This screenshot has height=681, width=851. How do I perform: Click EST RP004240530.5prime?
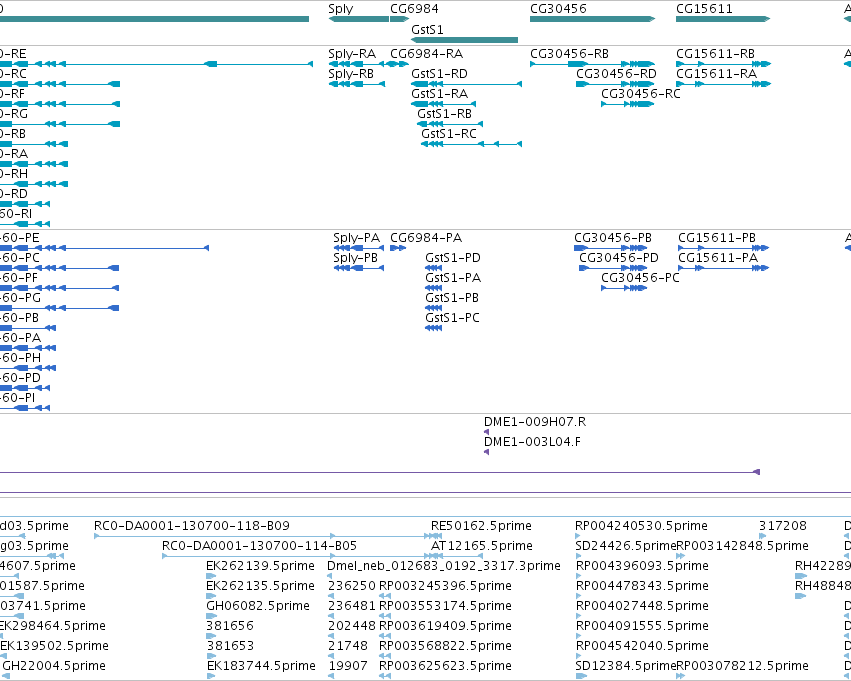pos(641,526)
